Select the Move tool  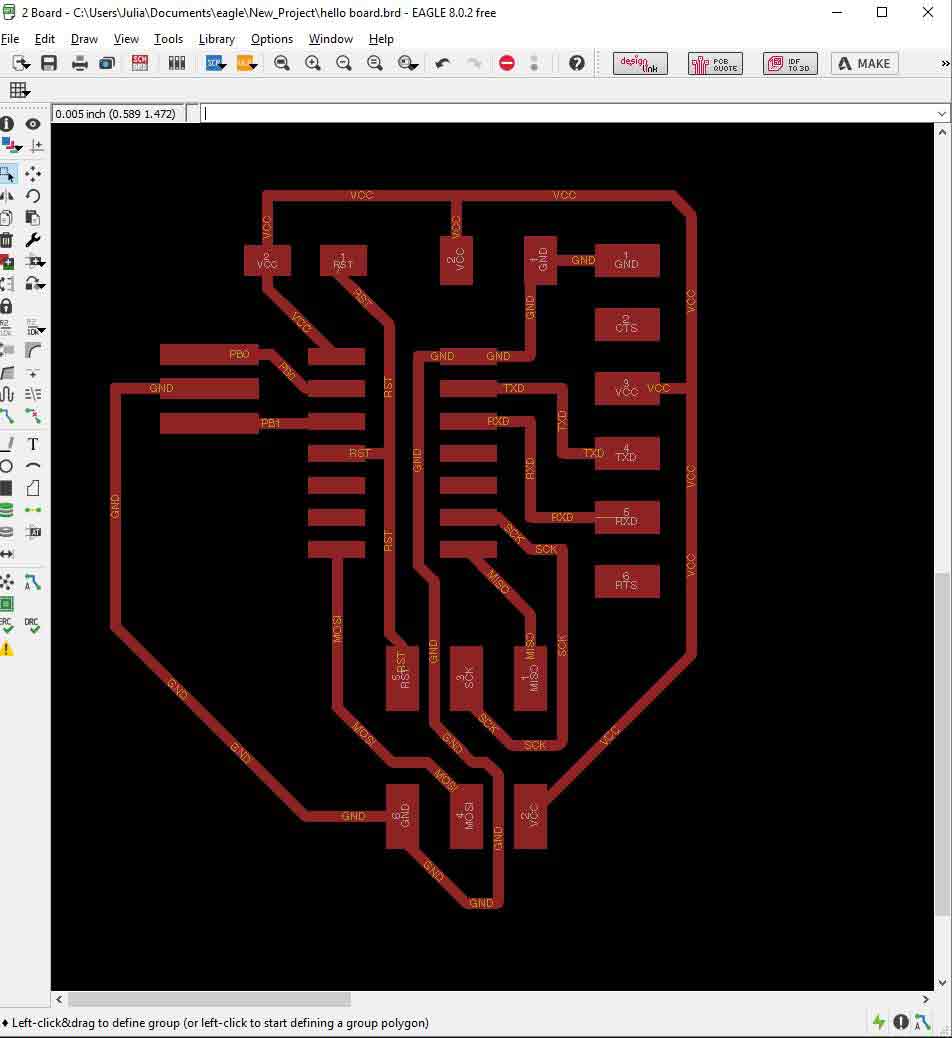[33, 174]
